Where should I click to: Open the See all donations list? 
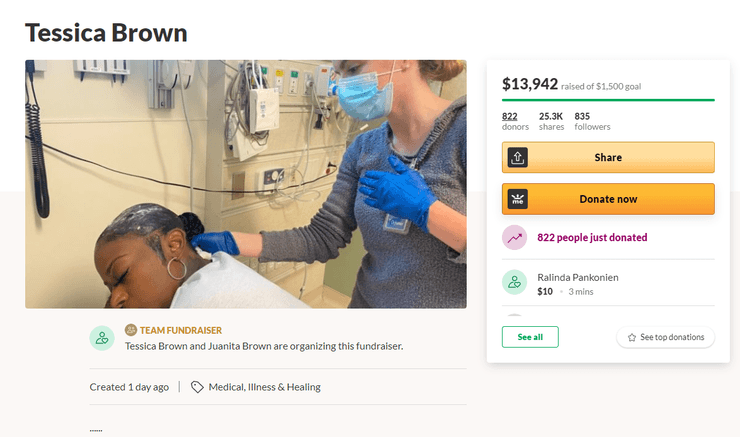(x=530, y=337)
